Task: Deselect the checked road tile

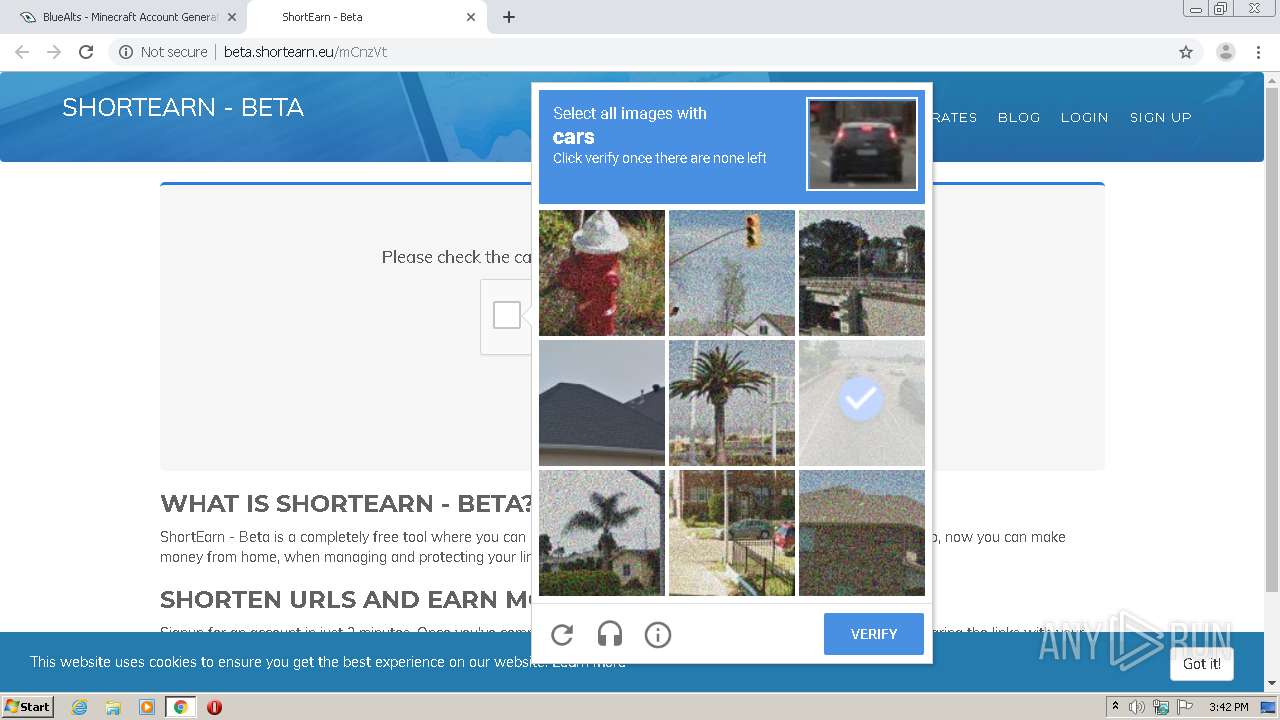Action: [862, 403]
